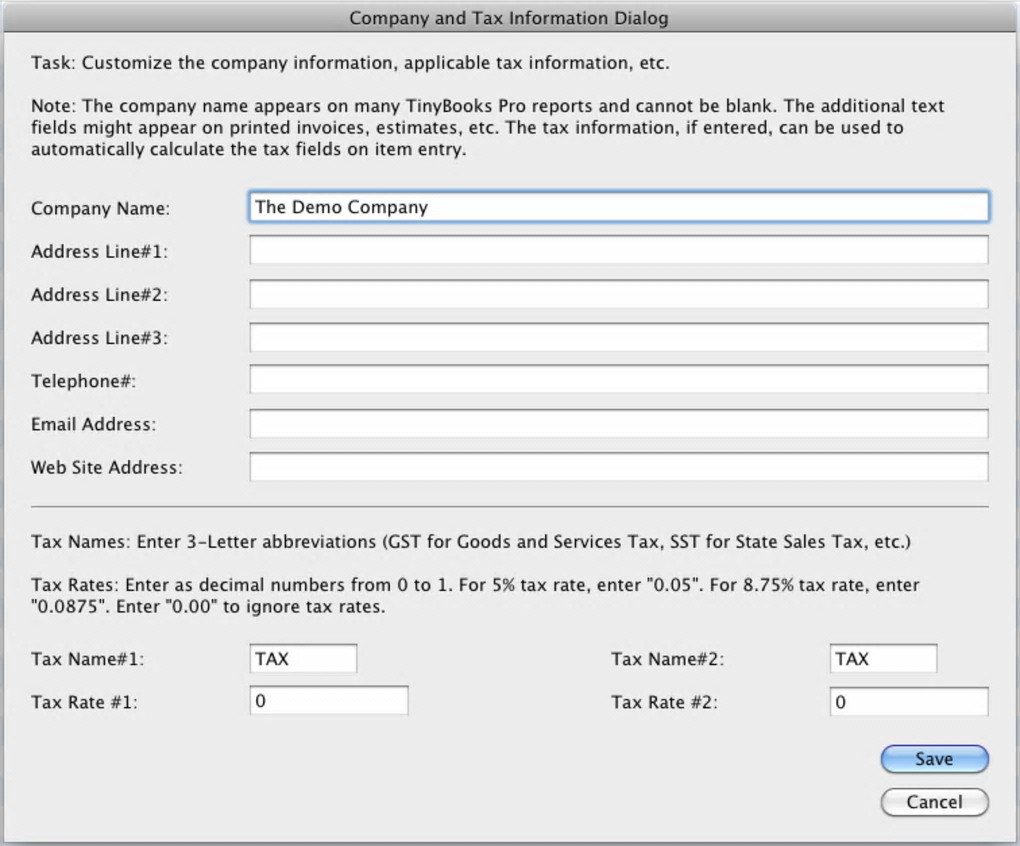Screen dimensions: 1020x846
Task: Click the Email Address input field
Action: point(618,424)
